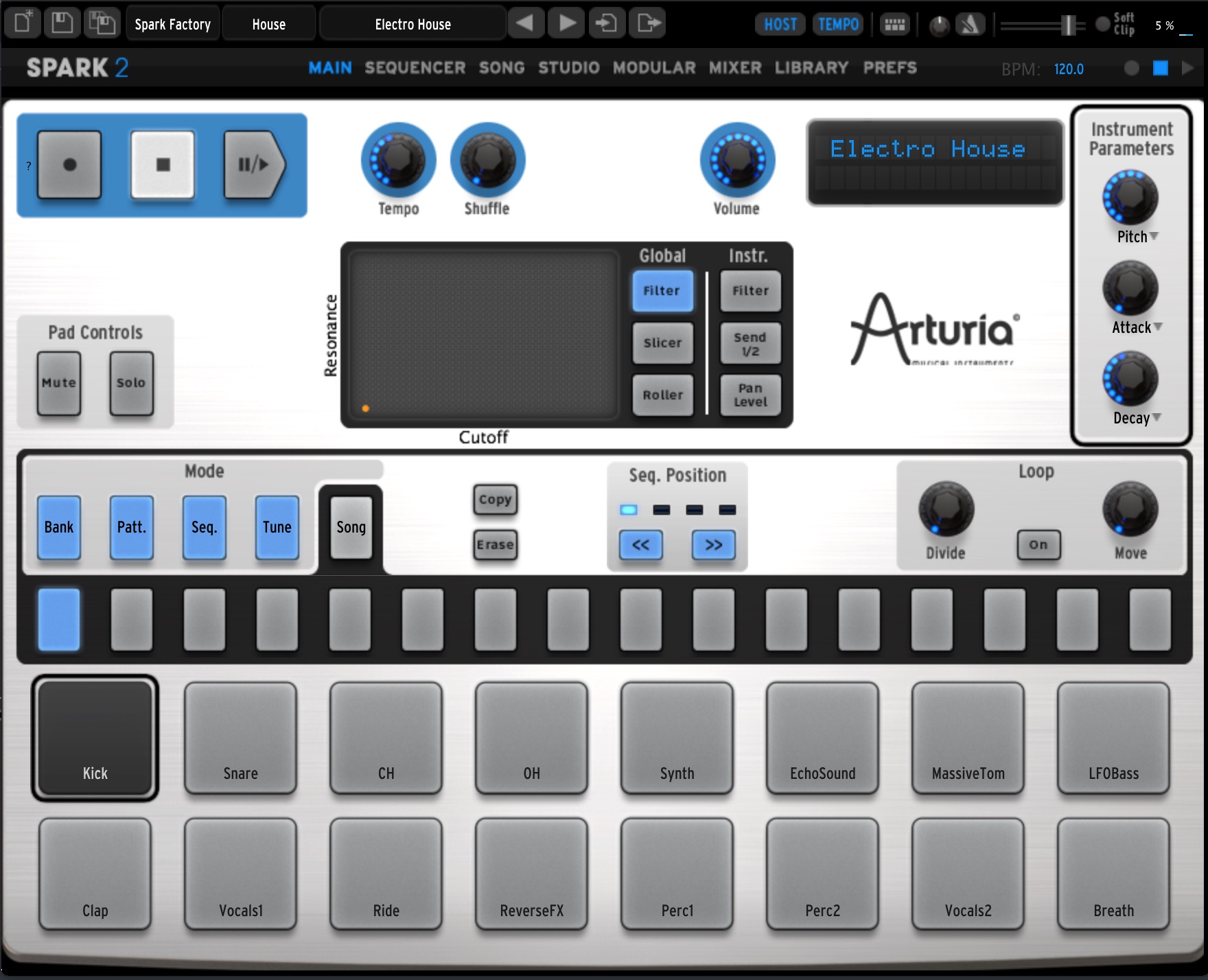Click the Seq. Position forward arrows button
This screenshot has width=1208, height=980.
pyautogui.click(x=714, y=545)
